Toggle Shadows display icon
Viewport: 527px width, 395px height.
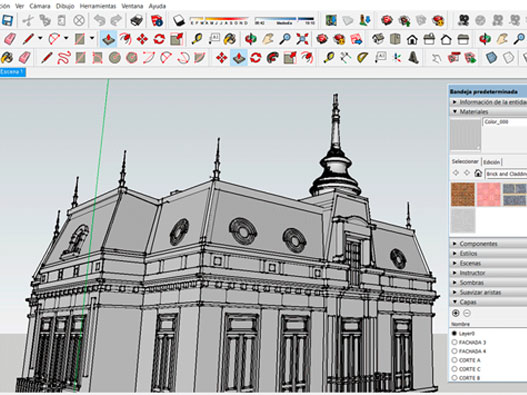click(179, 21)
